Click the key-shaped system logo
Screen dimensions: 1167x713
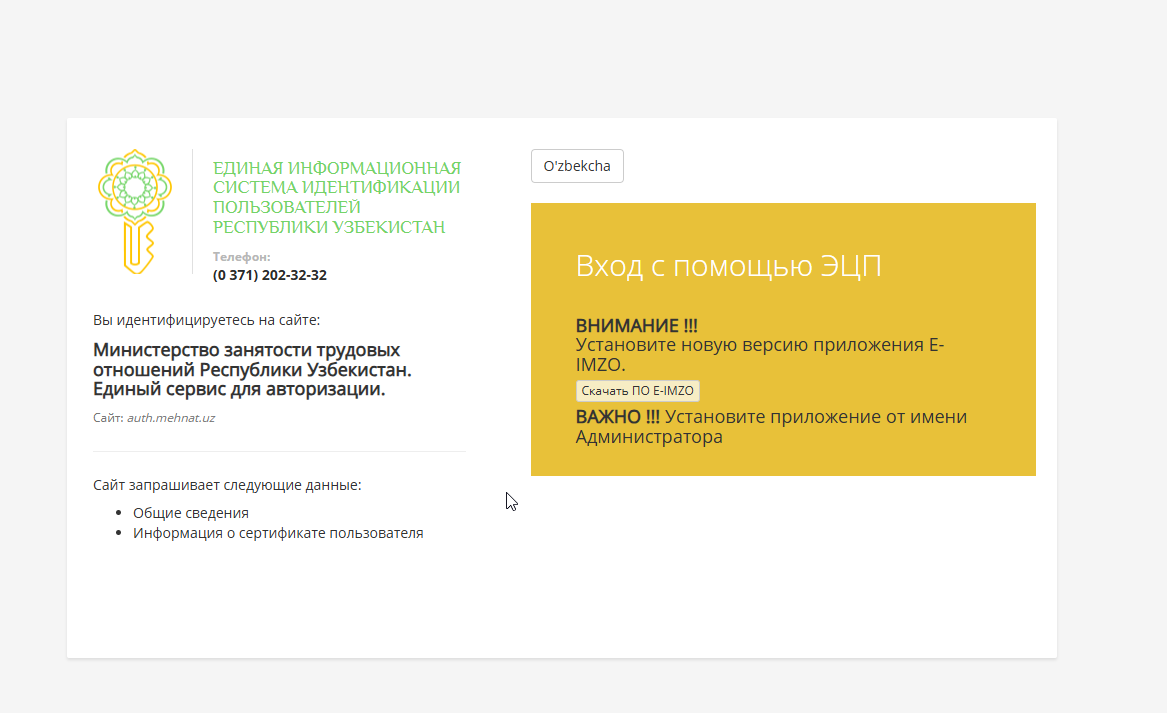(135, 211)
